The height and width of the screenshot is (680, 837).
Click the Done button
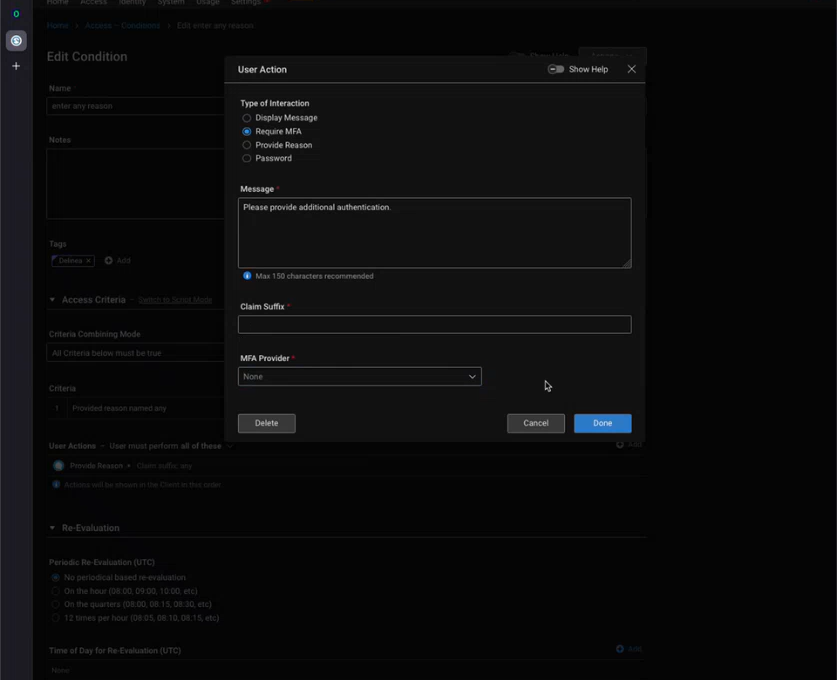pos(602,423)
